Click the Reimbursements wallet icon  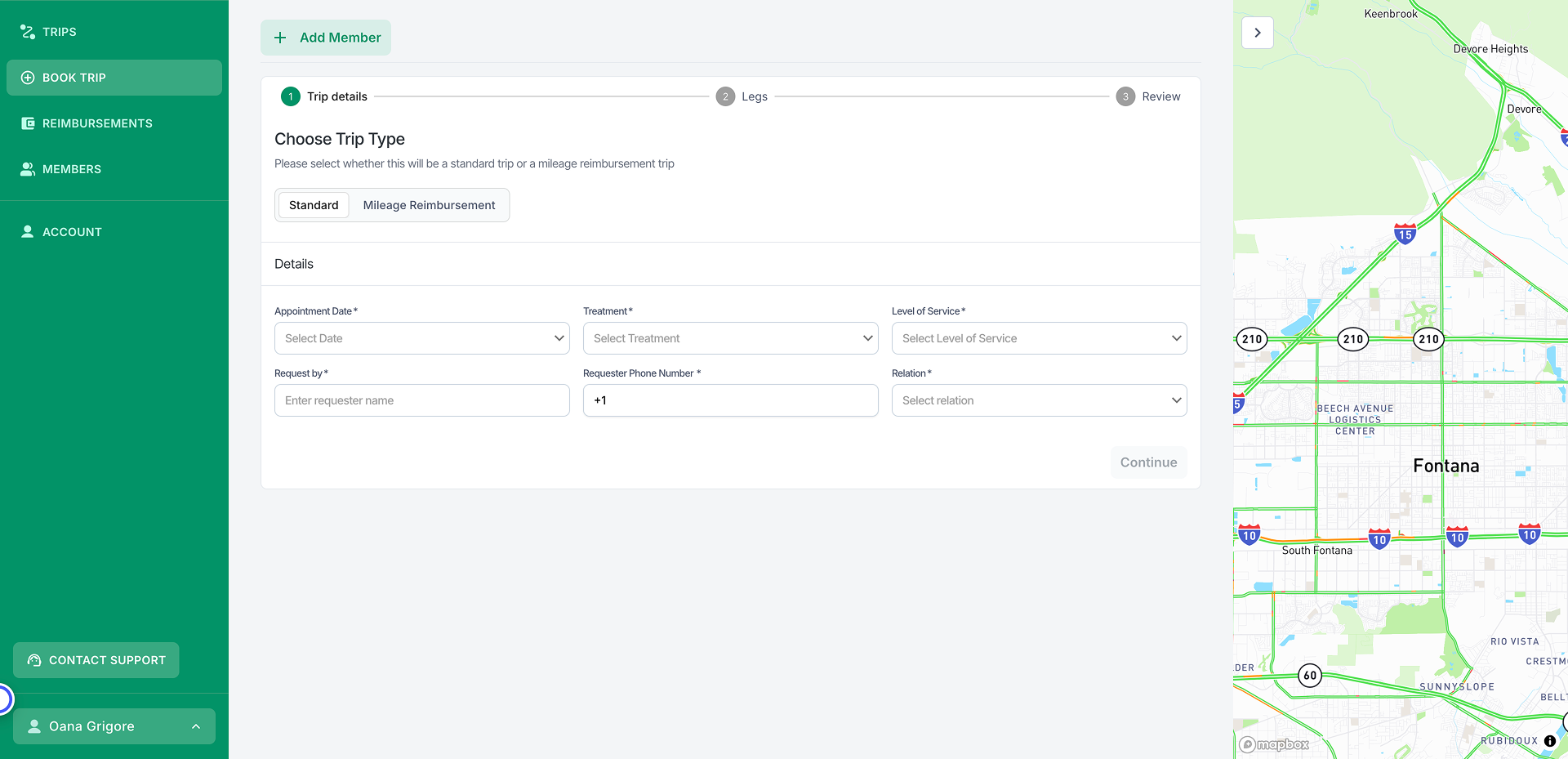coord(28,123)
